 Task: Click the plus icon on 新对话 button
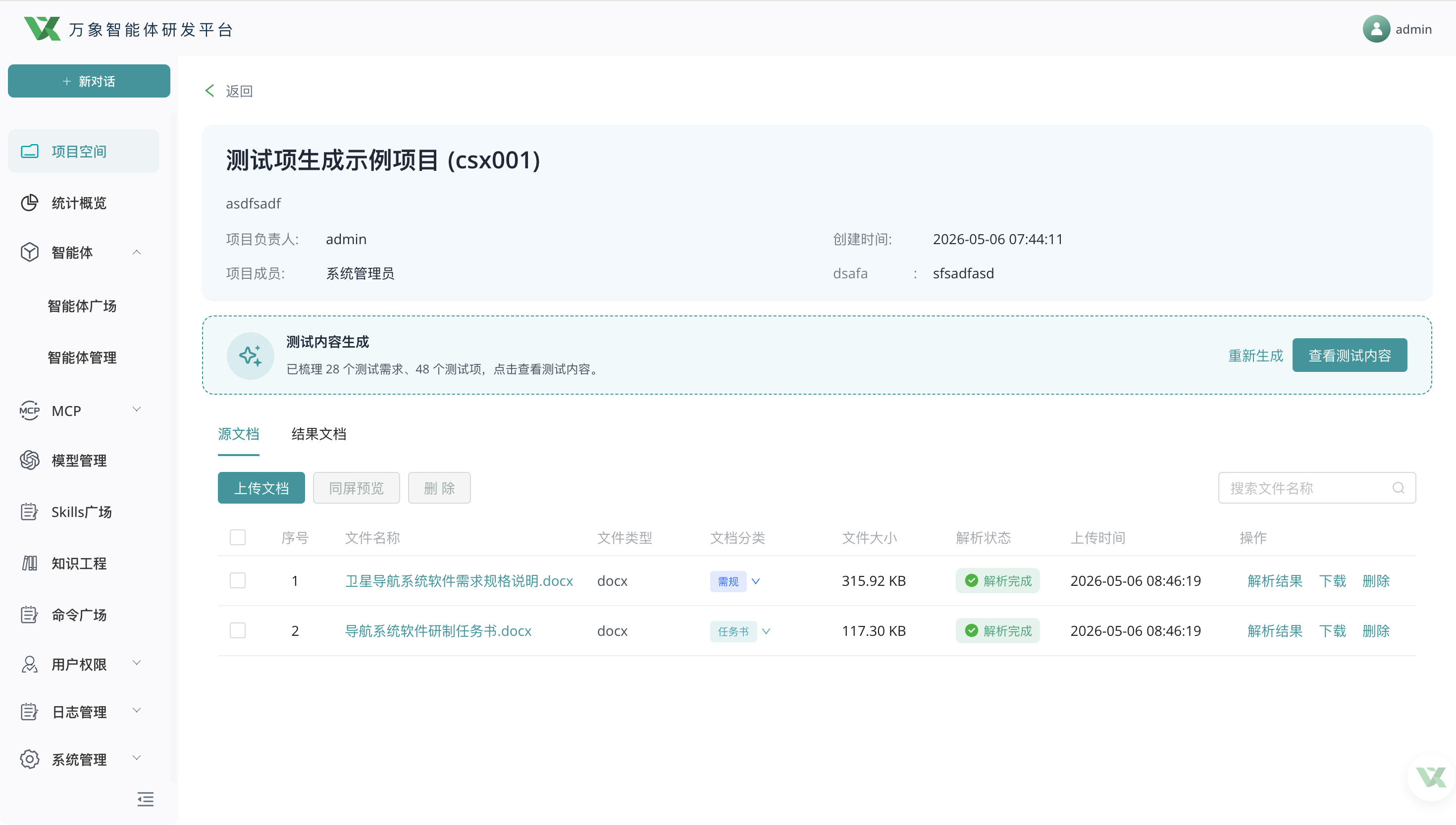click(67, 81)
